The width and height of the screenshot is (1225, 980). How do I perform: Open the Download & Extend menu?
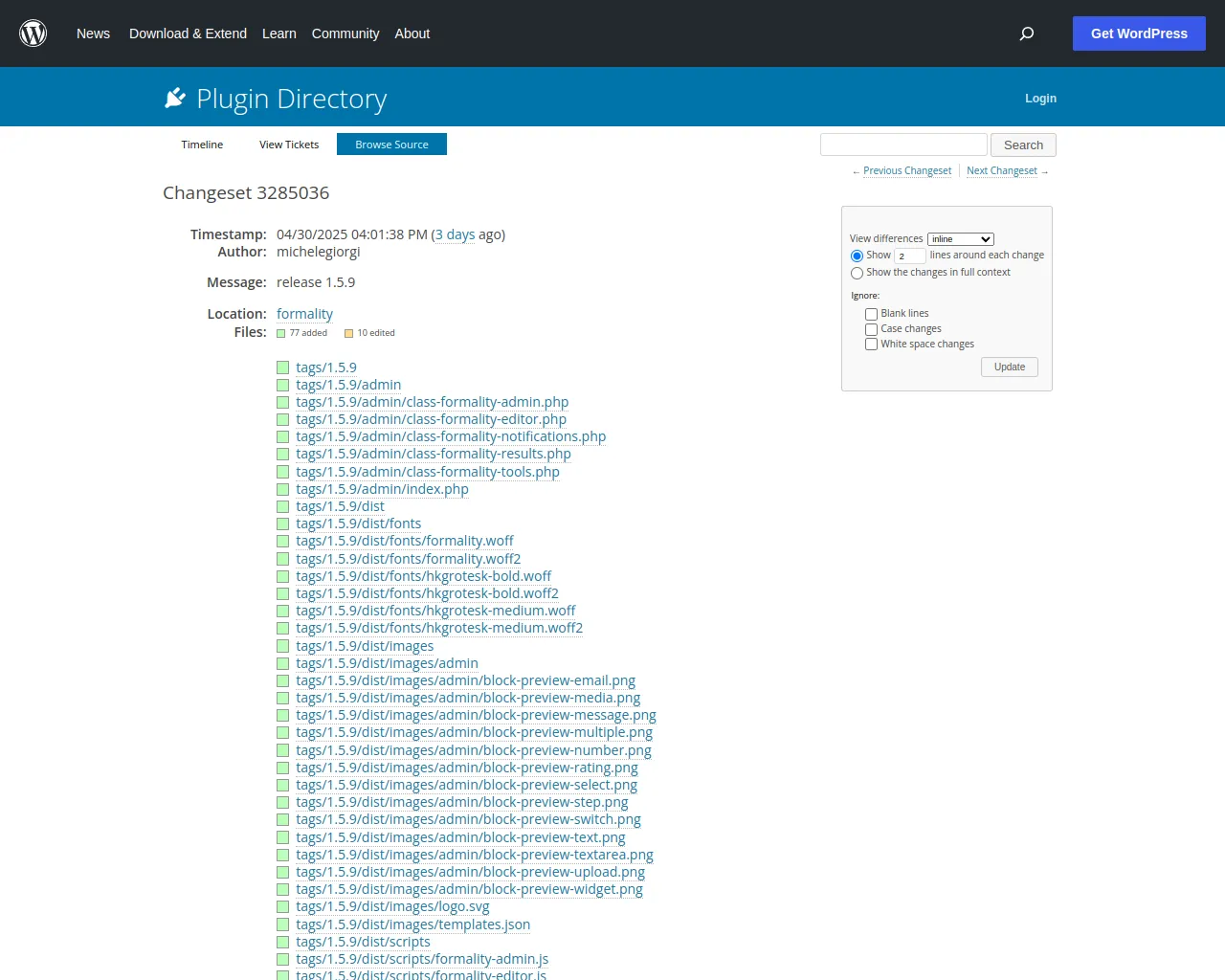coord(188,33)
